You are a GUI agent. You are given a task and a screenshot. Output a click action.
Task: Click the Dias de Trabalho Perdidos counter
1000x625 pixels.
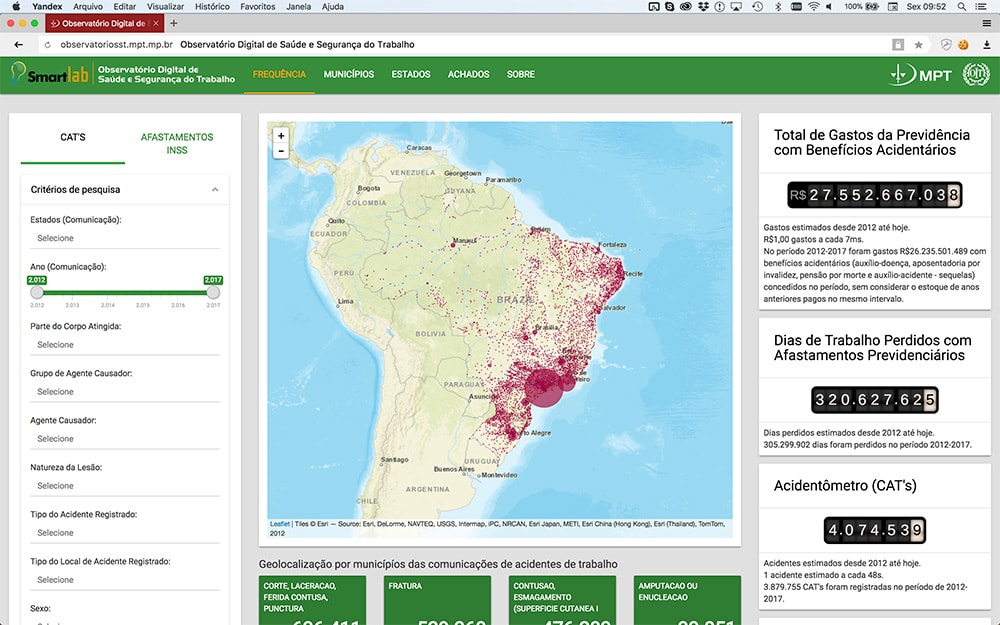[874, 400]
